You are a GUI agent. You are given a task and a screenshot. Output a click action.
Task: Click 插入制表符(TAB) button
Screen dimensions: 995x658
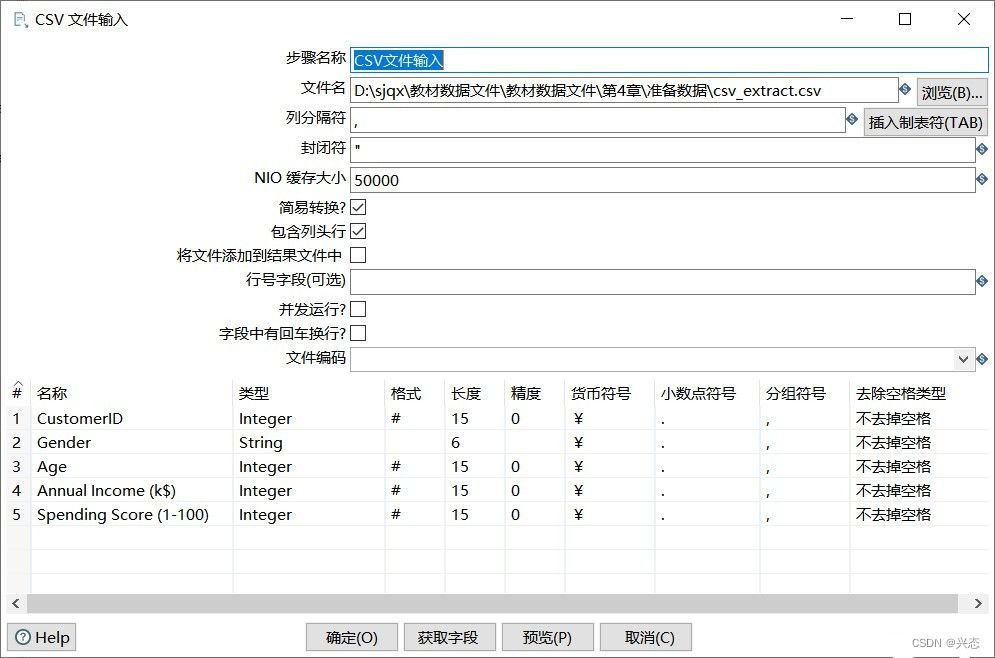pyautogui.click(x=926, y=122)
